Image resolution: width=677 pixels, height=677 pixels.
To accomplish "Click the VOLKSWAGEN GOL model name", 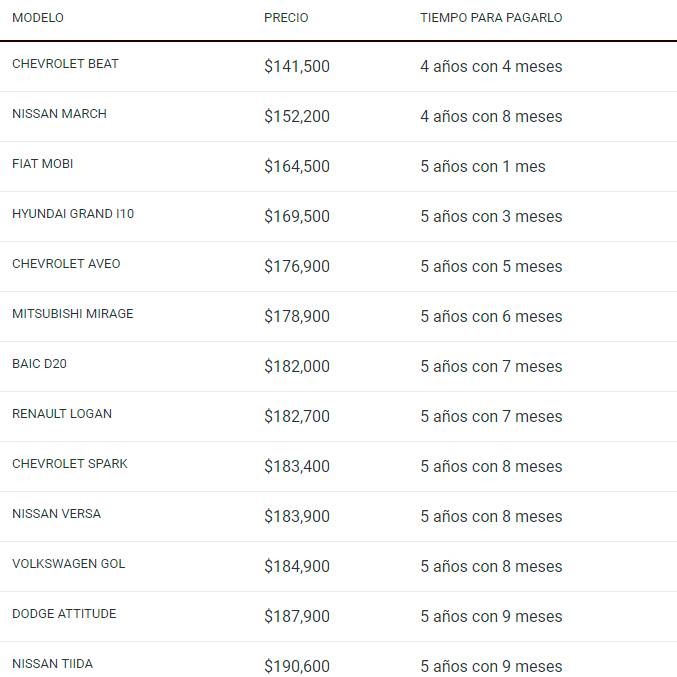I will pos(69,564).
